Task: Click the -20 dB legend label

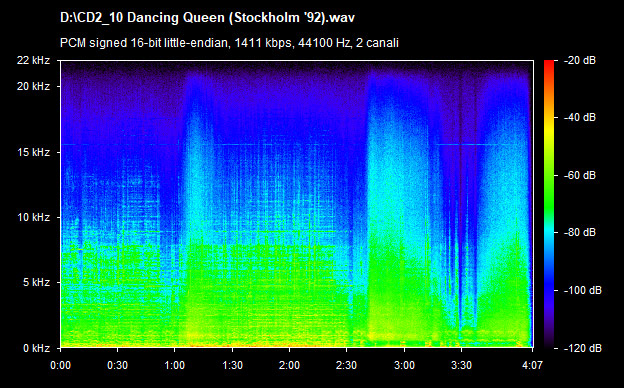Action: (580, 60)
